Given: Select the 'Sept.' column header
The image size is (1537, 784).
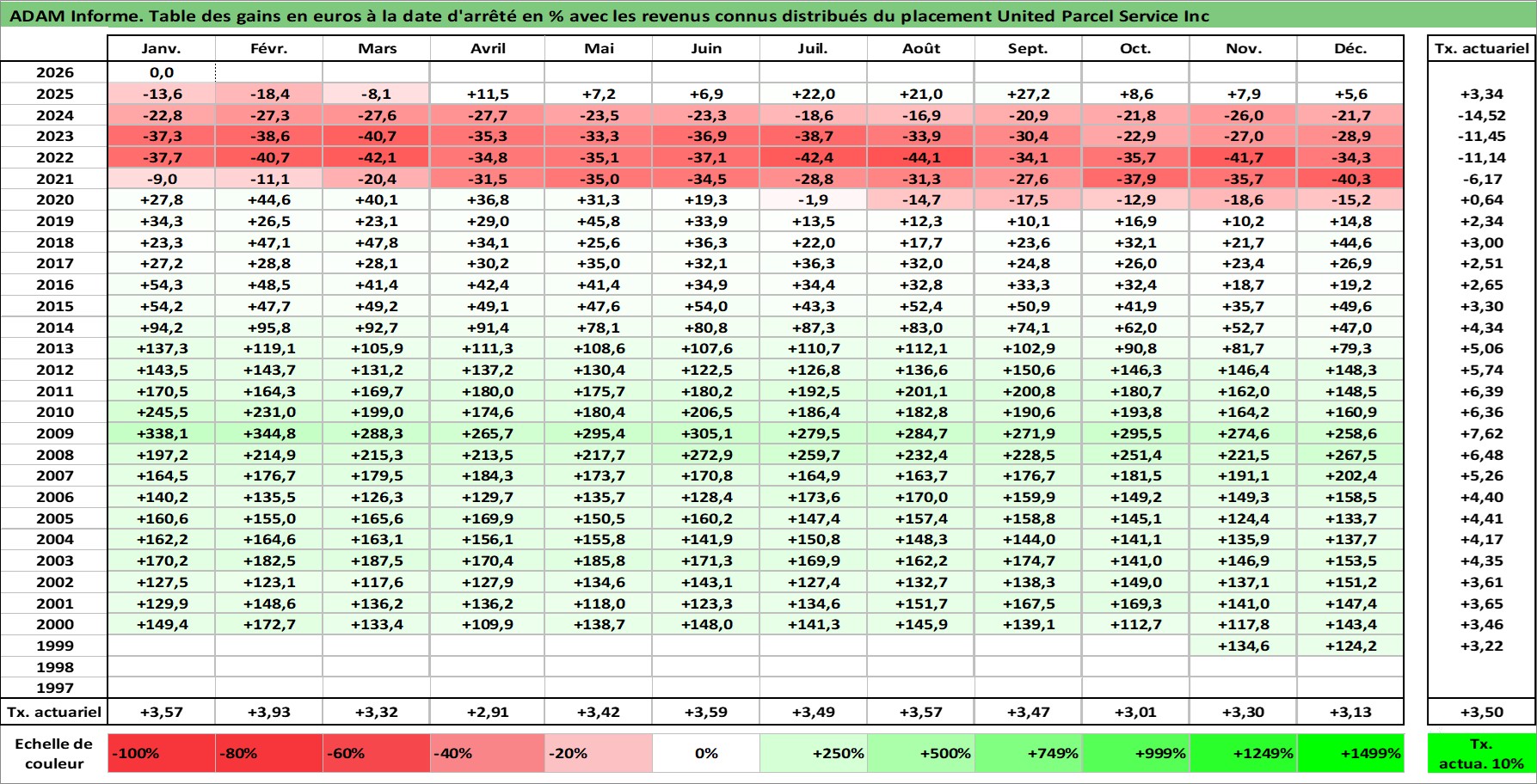Looking at the screenshot, I should pos(1029,48).
